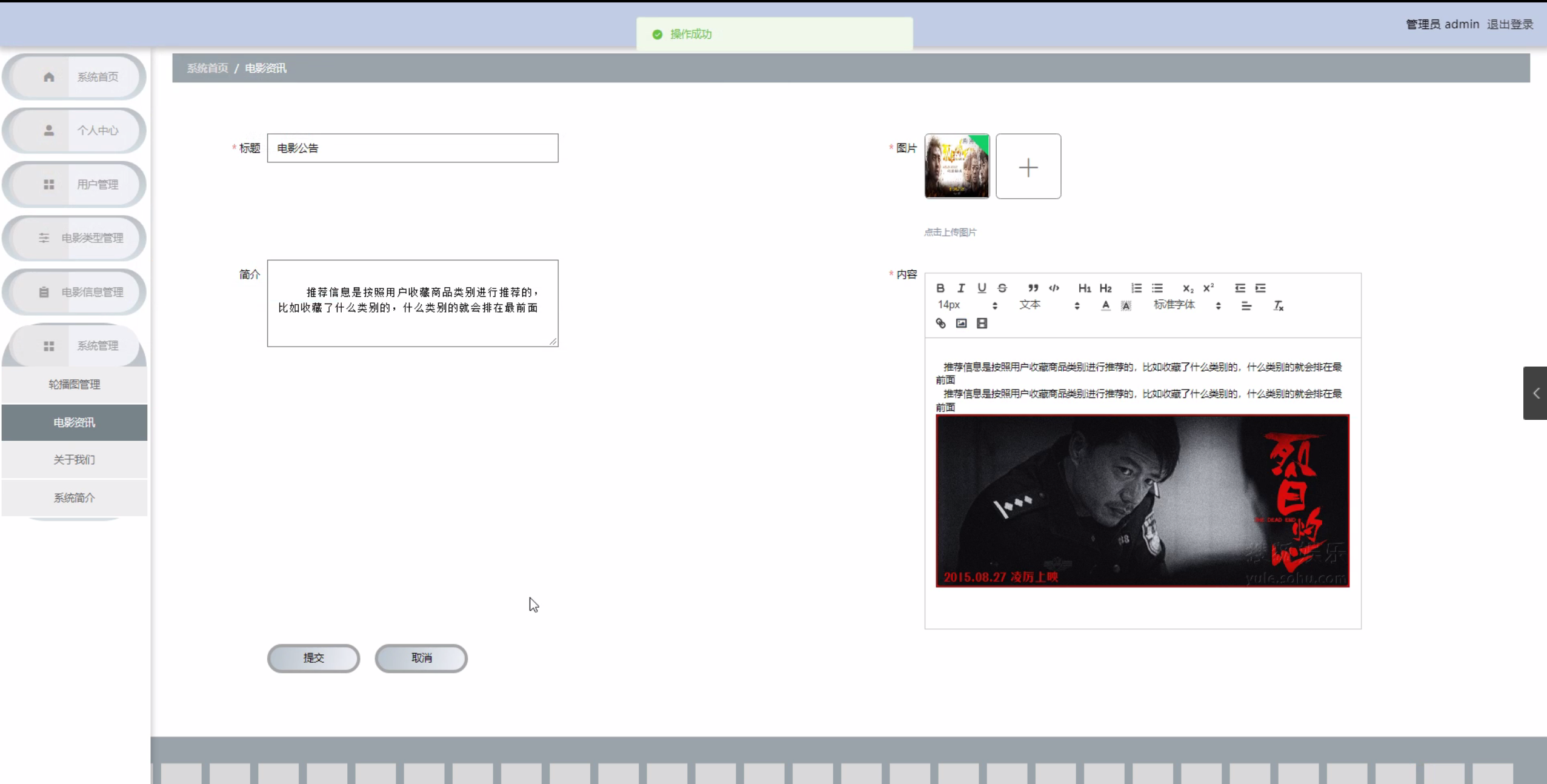Create an ordered numbered list
The height and width of the screenshot is (784, 1547).
(x=1137, y=288)
